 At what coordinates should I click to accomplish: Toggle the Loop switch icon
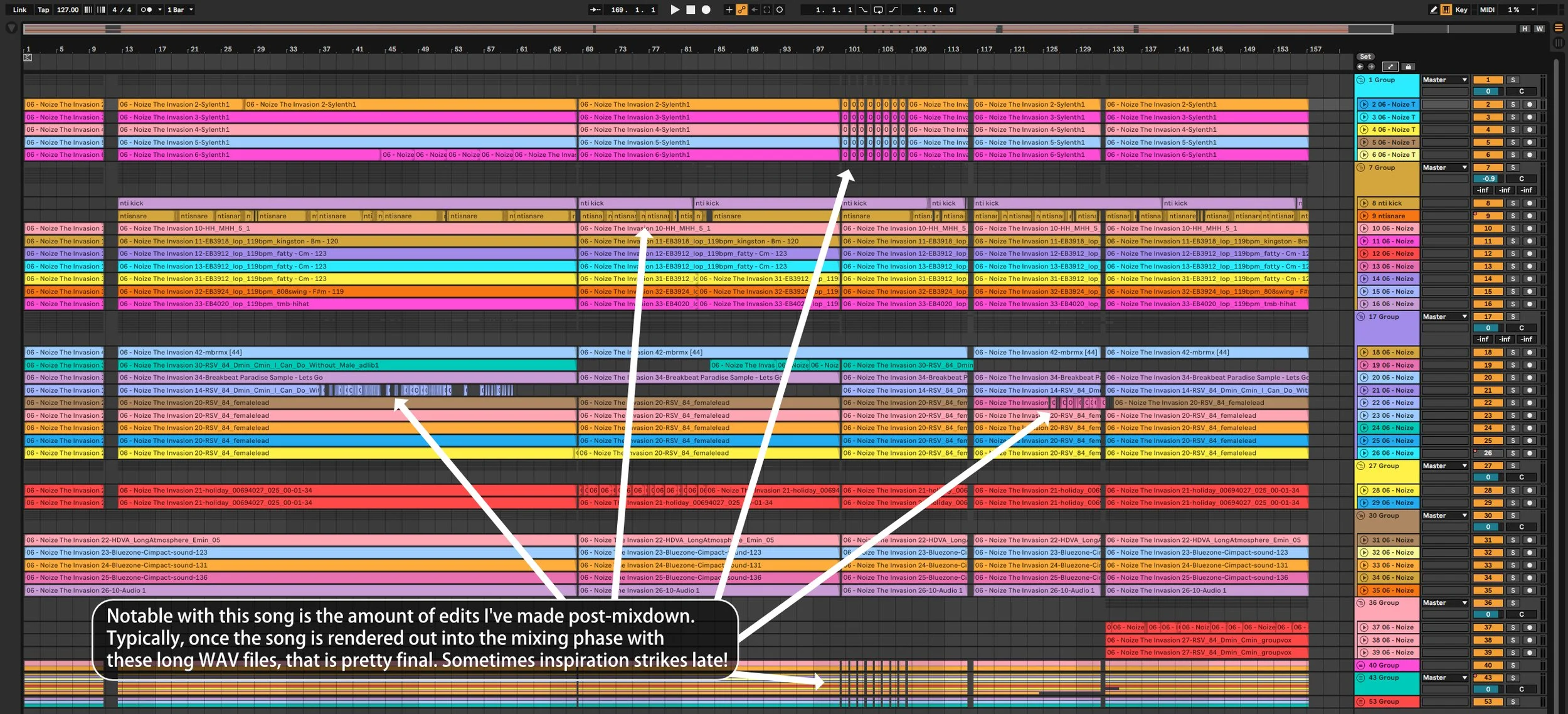[x=878, y=9]
